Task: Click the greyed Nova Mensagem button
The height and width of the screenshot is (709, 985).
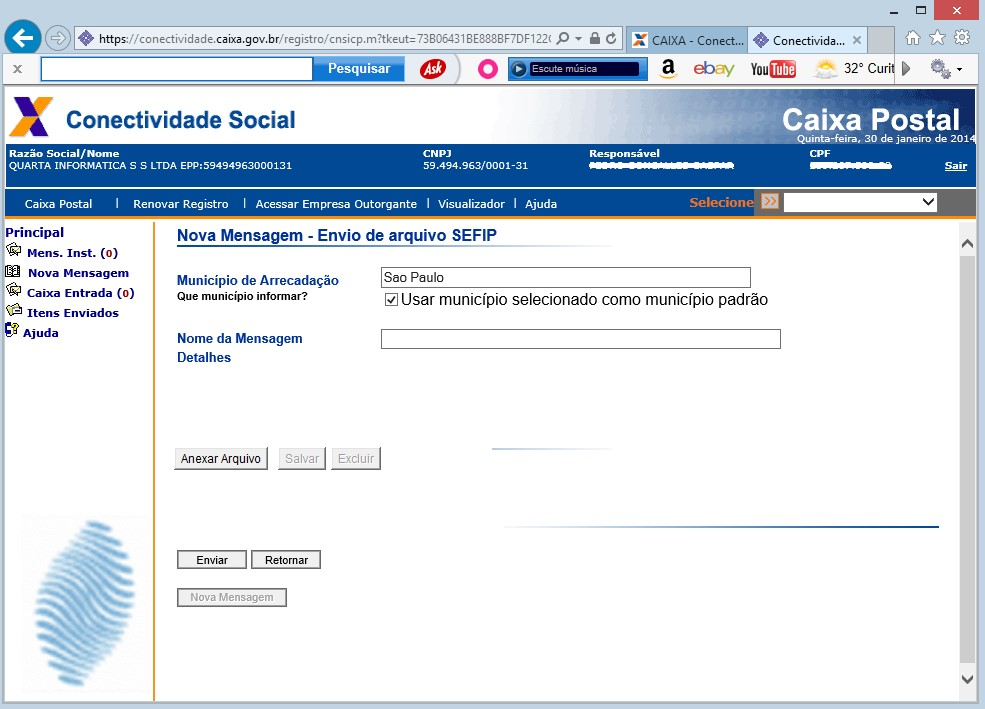Action: (x=232, y=597)
